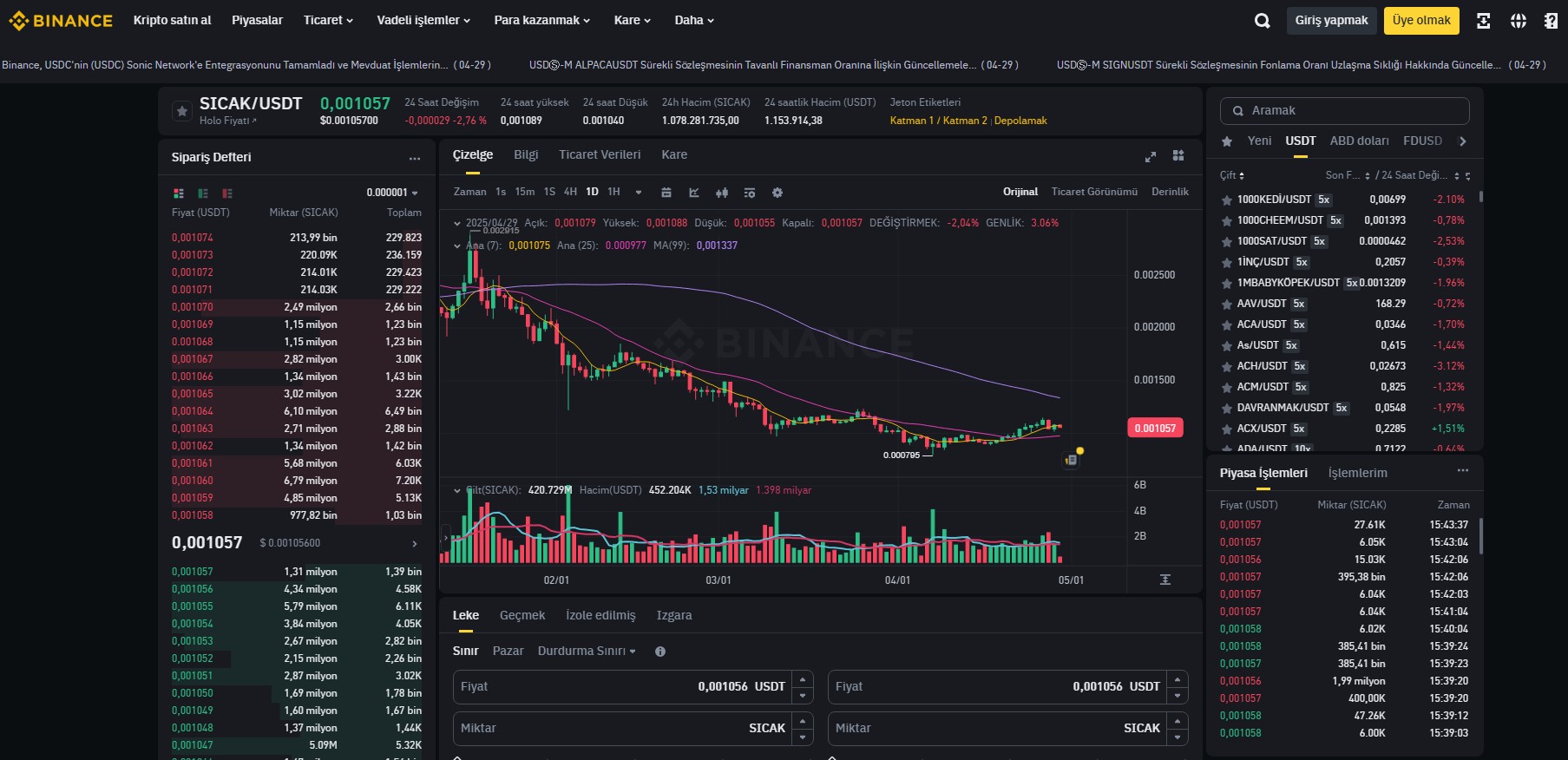Open the language globe icon
Screen dimensions: 1568x760
click(1519, 21)
